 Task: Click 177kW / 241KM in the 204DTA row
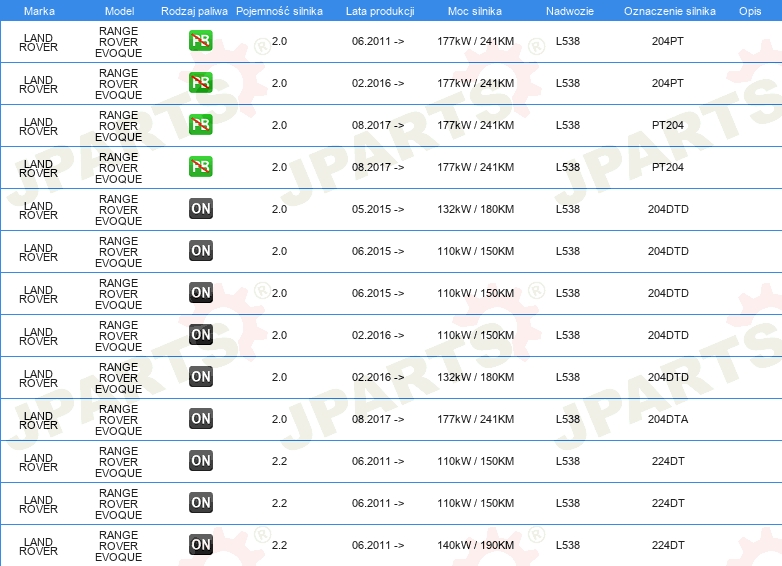(475, 419)
